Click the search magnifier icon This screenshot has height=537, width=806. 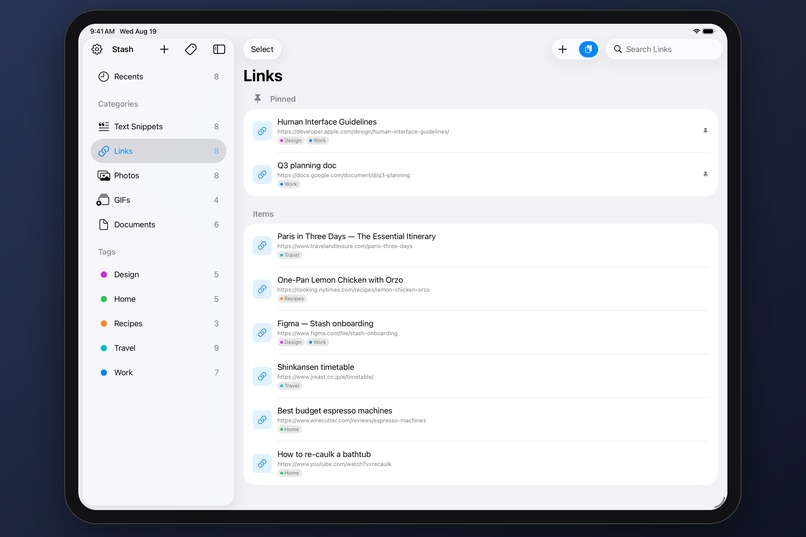tap(617, 49)
